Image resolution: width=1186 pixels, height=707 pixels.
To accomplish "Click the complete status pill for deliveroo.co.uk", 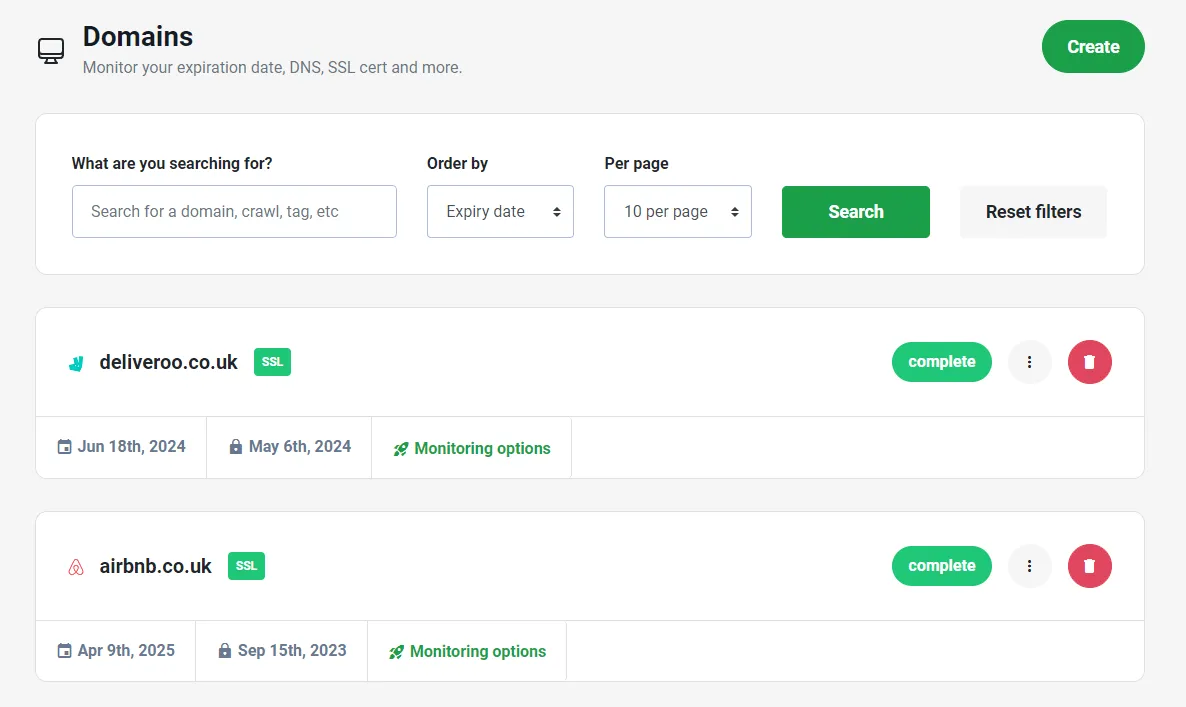I will point(941,362).
